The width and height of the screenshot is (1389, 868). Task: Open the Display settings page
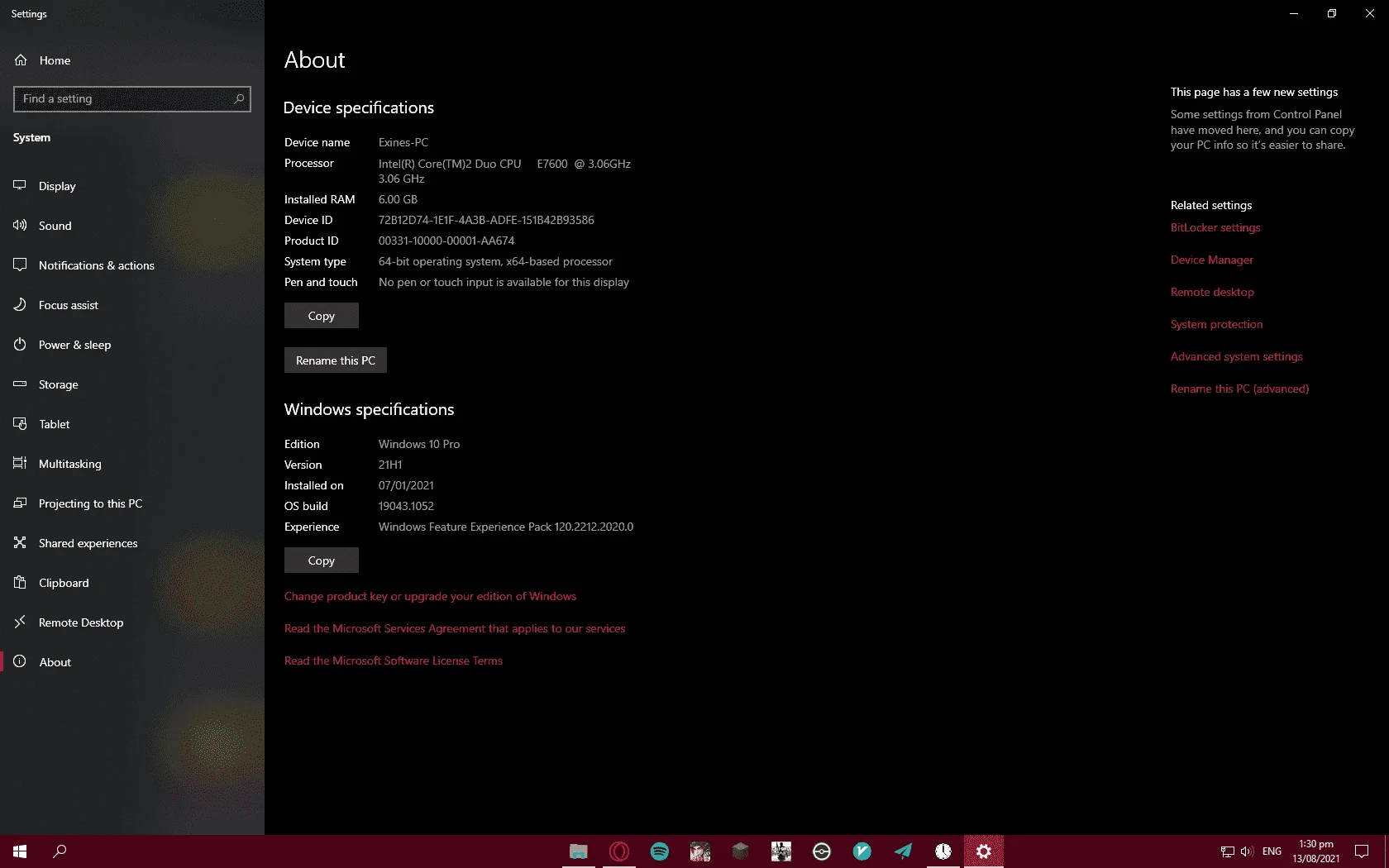[132, 186]
